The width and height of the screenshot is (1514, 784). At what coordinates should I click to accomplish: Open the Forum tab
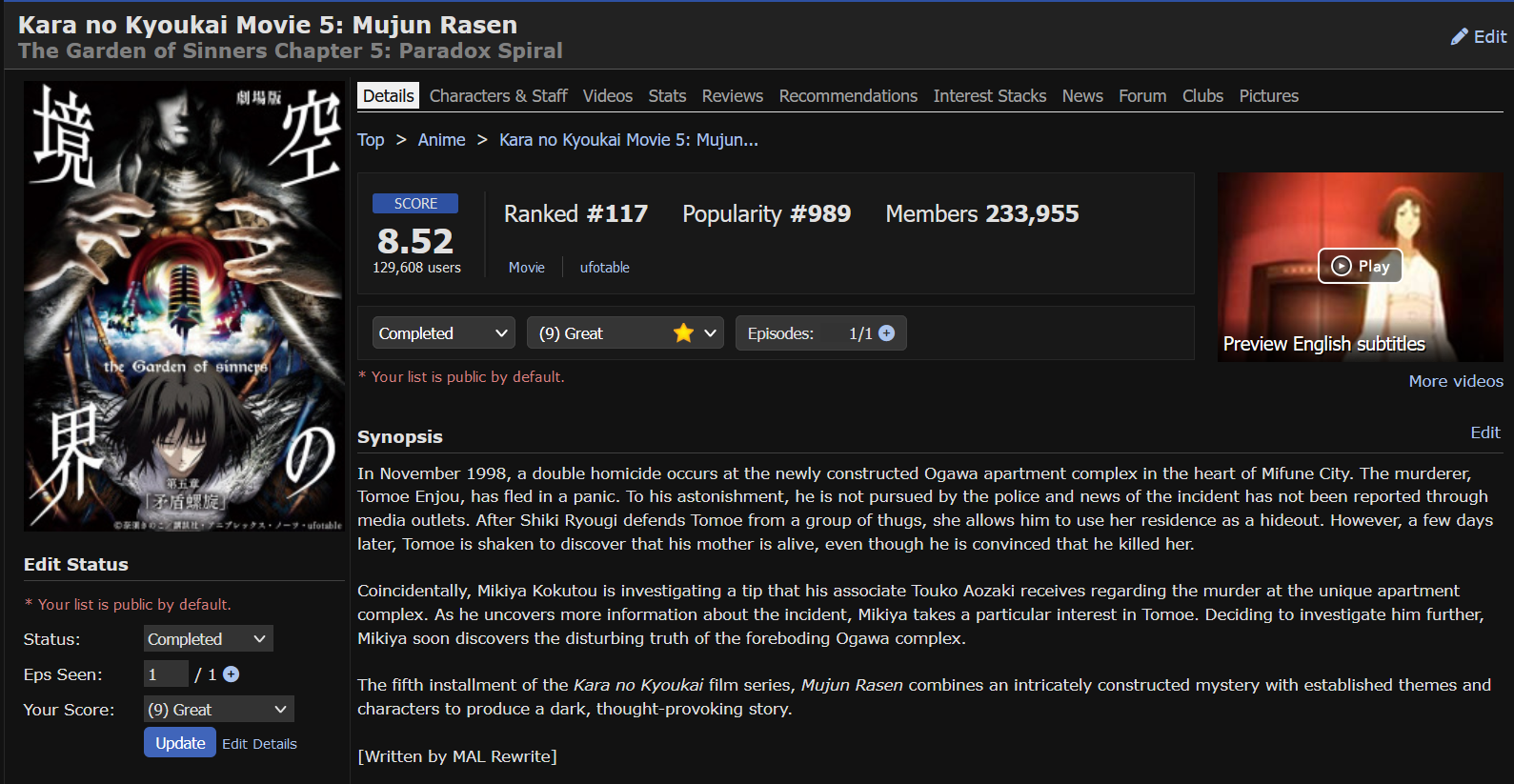click(x=1142, y=96)
